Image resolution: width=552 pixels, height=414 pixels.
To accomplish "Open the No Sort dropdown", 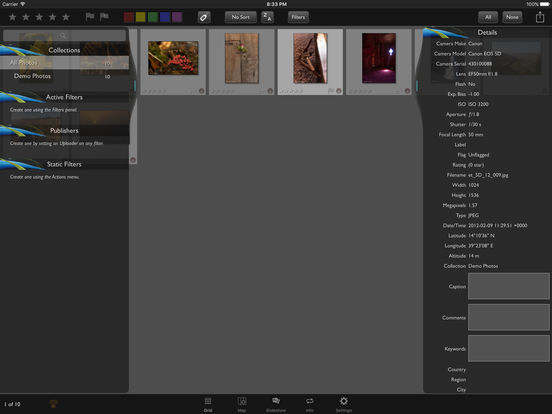I will 240,17.
